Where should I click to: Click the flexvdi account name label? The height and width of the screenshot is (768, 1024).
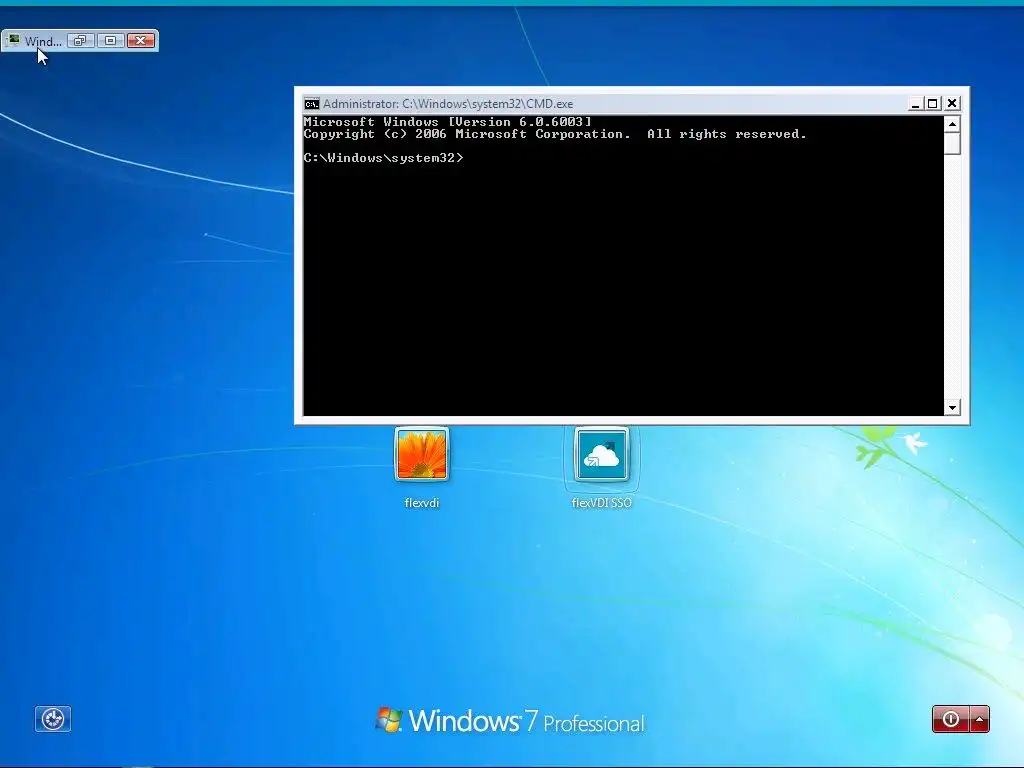point(422,503)
